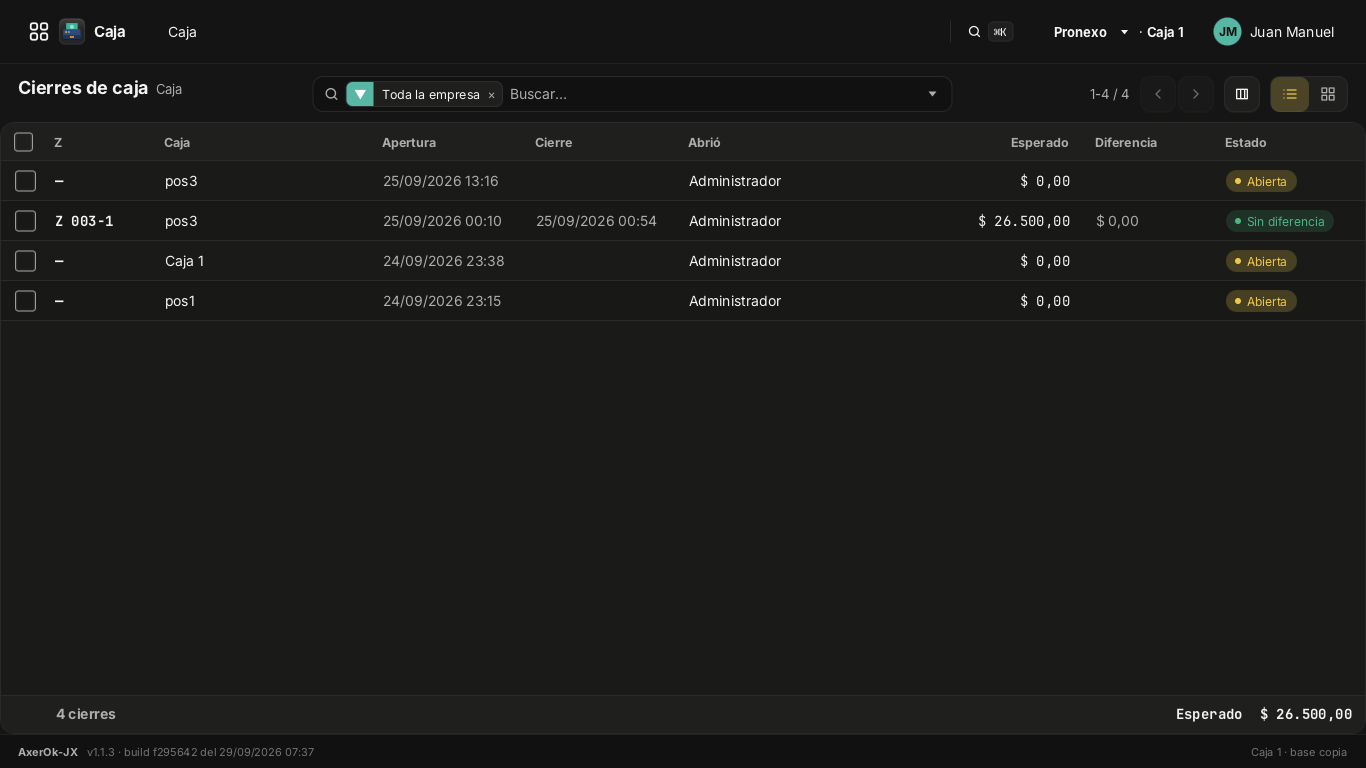Click the Abierta badge in Caja 1 row
This screenshot has width=1366, height=768.
click(x=1261, y=261)
